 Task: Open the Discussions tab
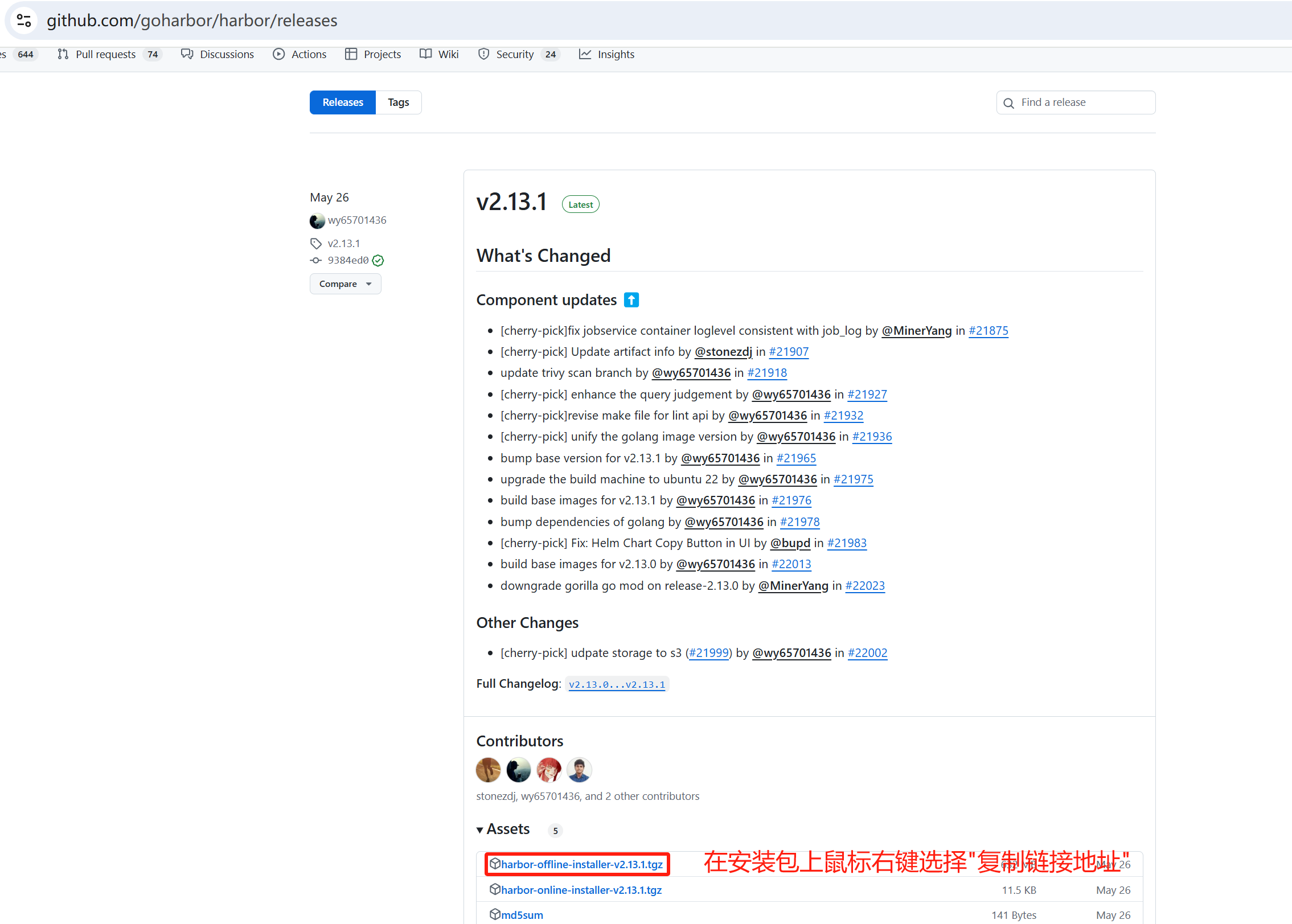click(218, 54)
